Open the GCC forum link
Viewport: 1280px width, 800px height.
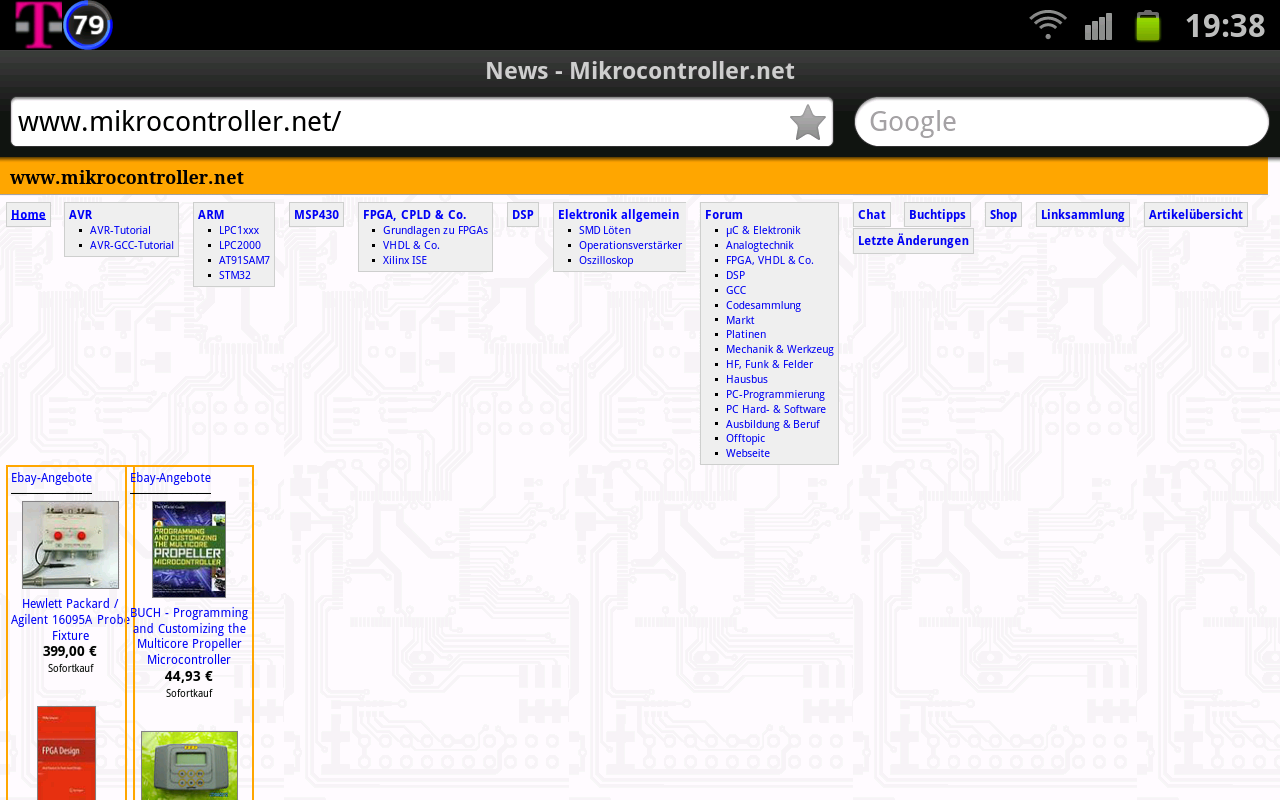(736, 290)
